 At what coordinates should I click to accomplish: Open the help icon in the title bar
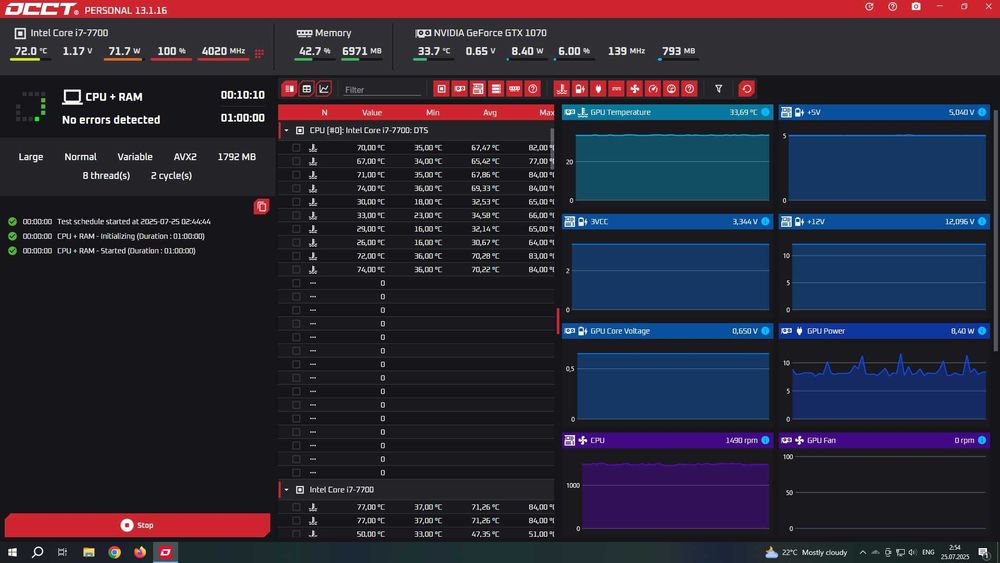[x=892, y=6]
